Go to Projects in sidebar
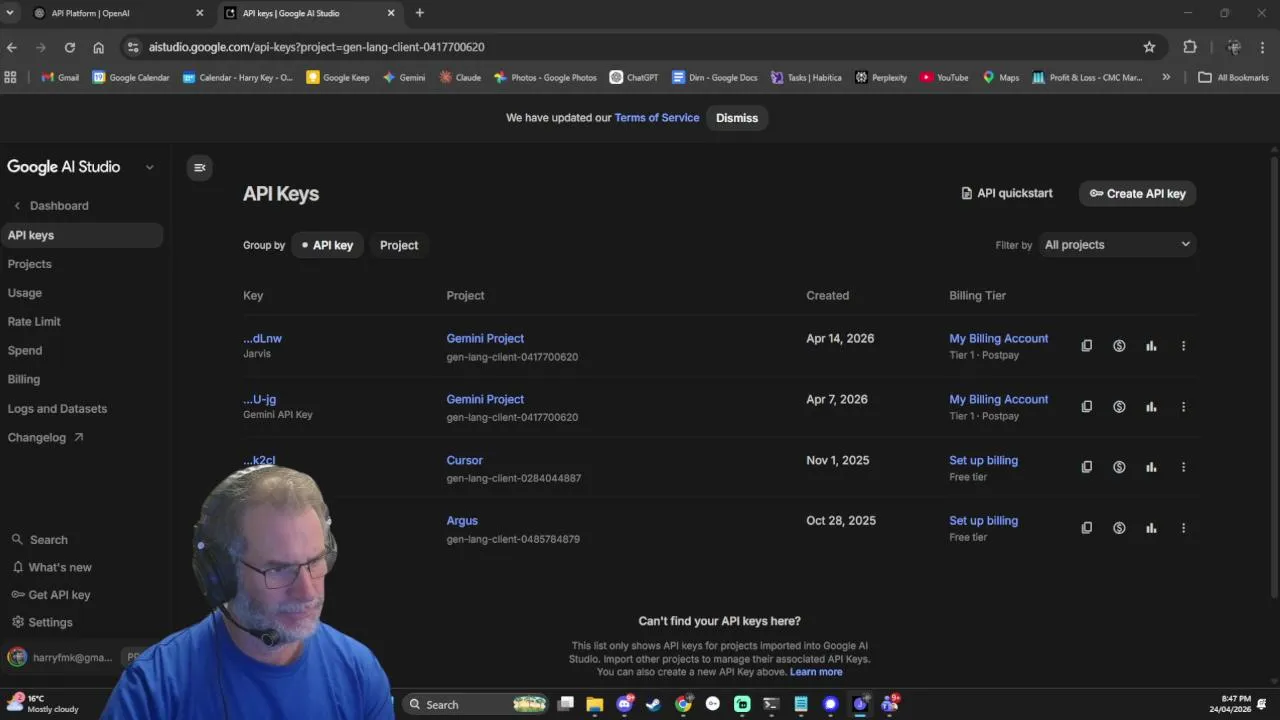 (29, 264)
